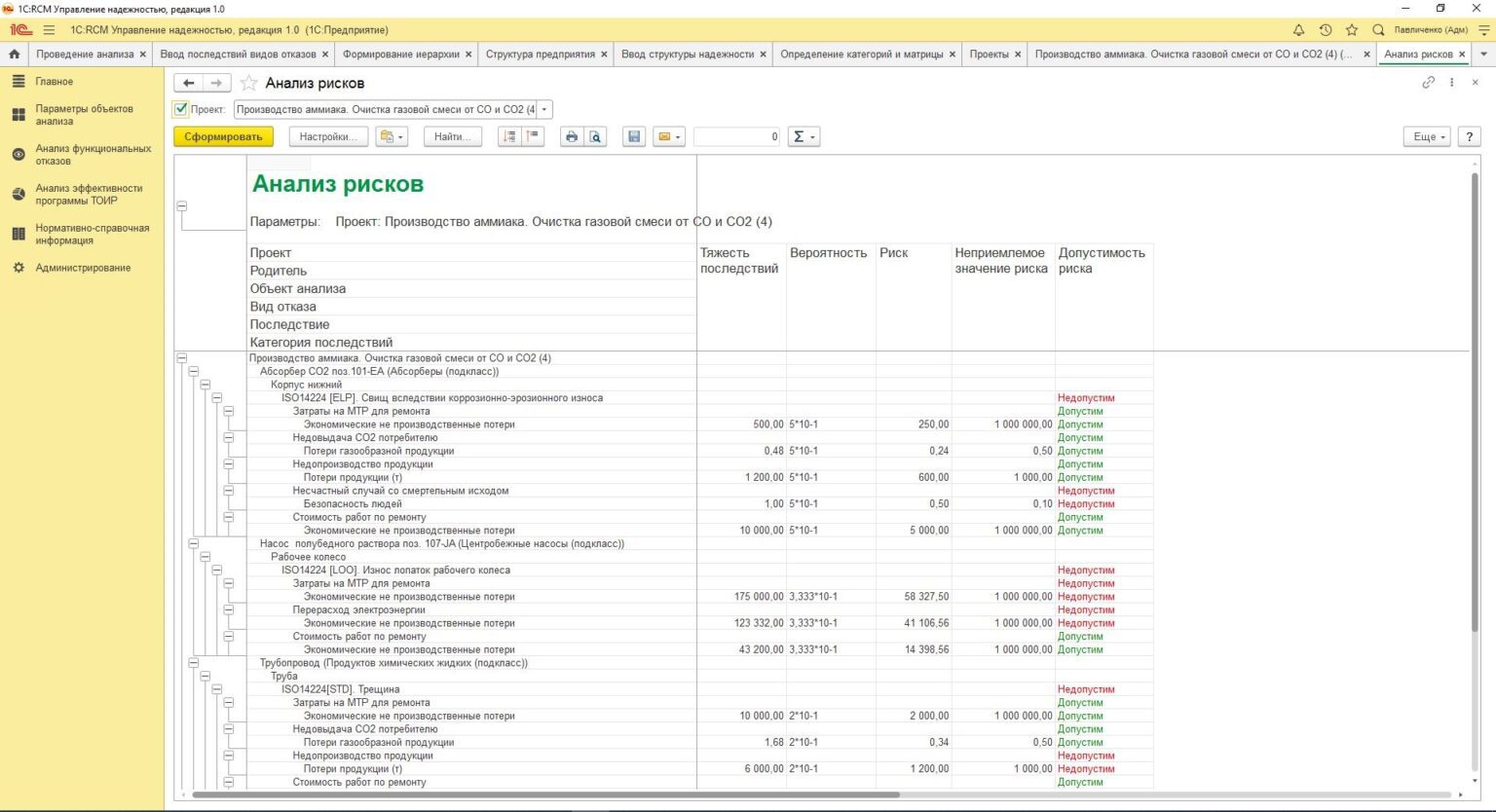Go forward with the right arrow button
The width and height of the screenshot is (1496, 812).
point(216,83)
